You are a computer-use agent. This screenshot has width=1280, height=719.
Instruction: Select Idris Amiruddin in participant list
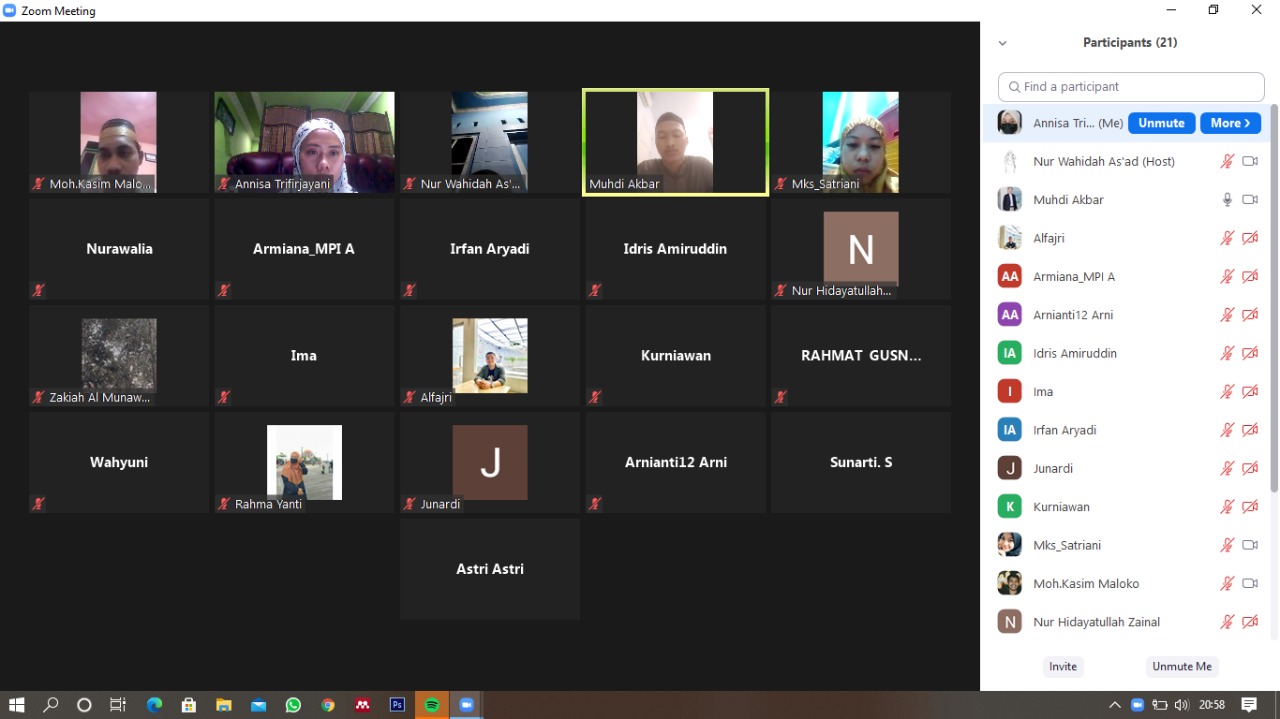pos(1075,353)
